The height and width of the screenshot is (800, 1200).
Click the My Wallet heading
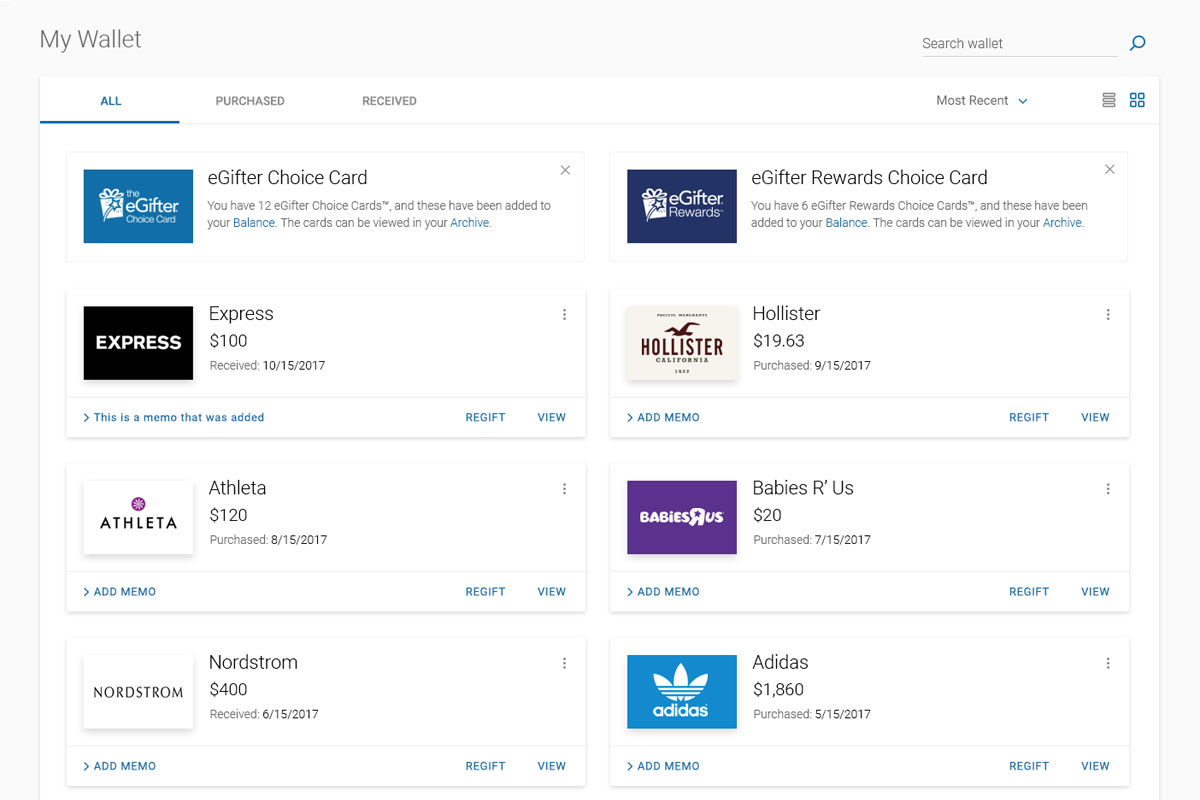[x=90, y=40]
